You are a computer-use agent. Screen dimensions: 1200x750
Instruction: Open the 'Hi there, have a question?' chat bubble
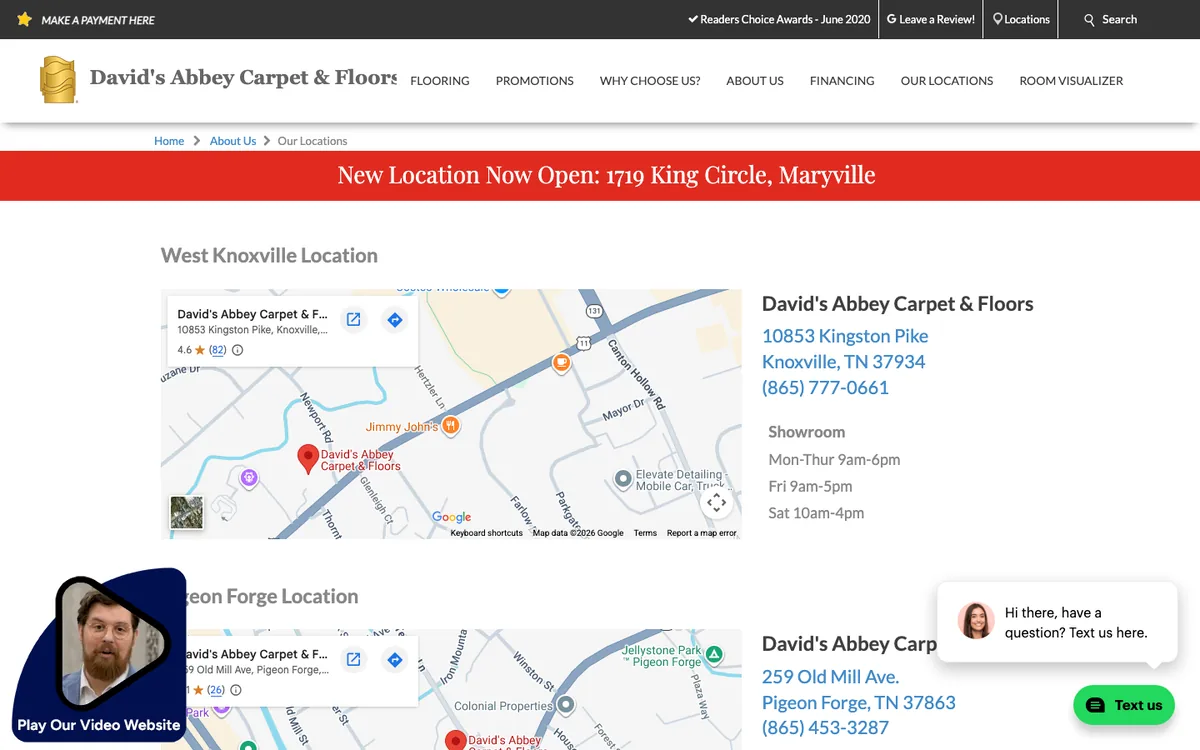point(1057,622)
